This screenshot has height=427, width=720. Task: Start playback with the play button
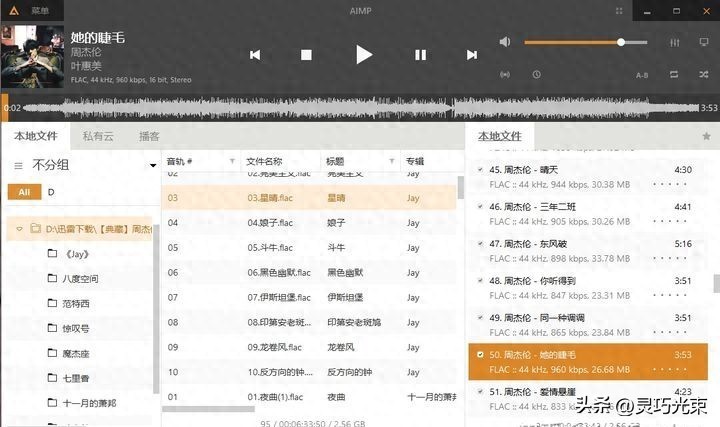[364, 55]
